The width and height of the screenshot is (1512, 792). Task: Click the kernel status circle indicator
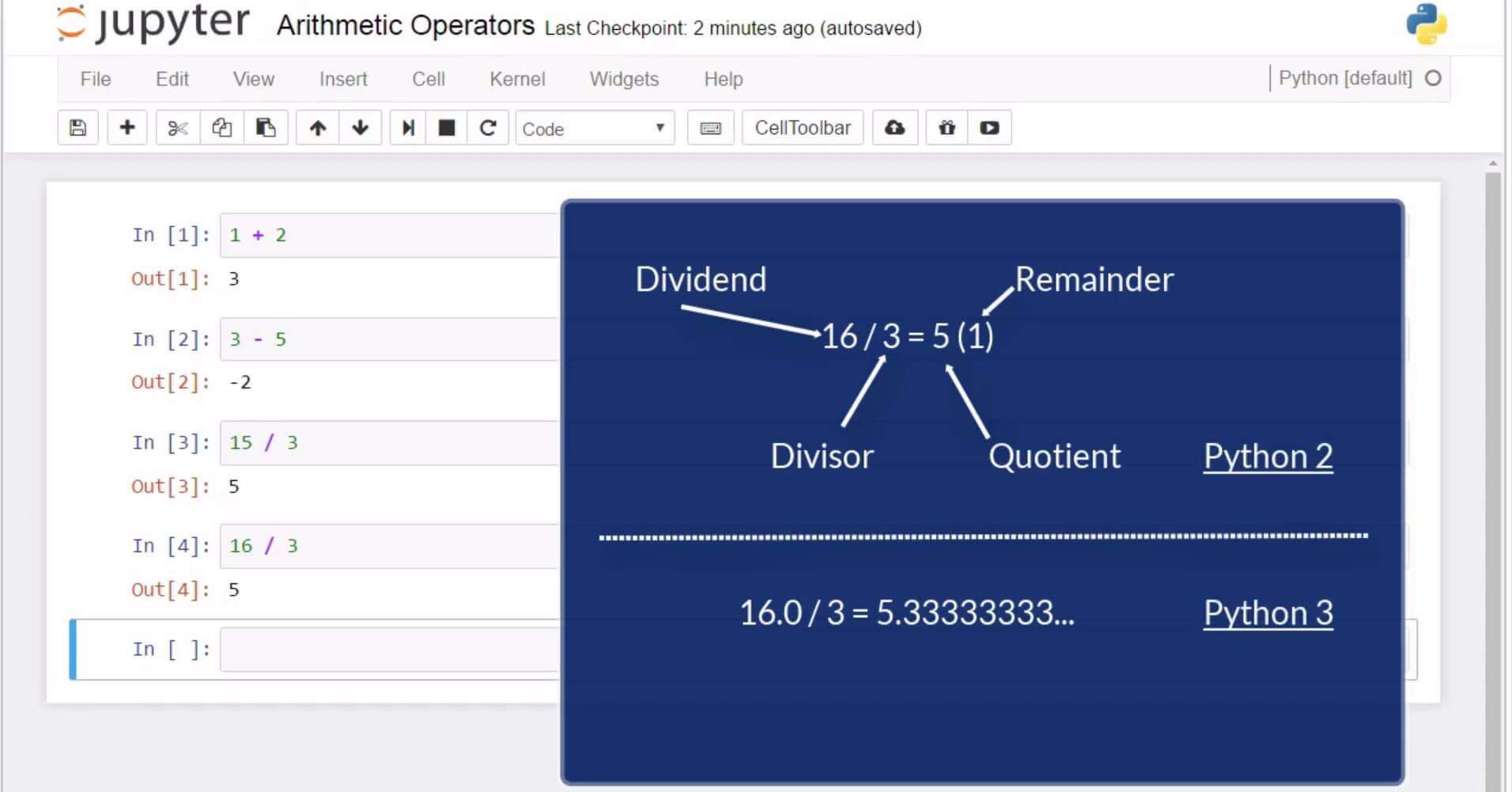point(1432,78)
